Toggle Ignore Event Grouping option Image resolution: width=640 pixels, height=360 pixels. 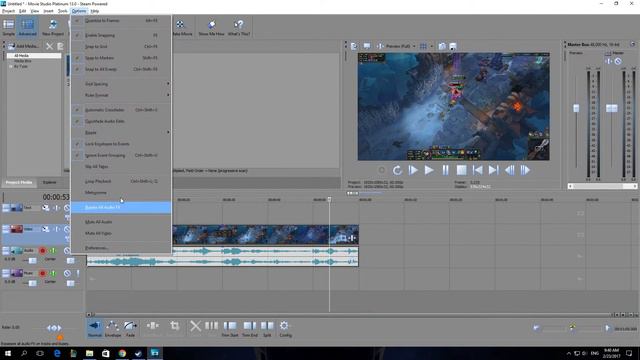point(121,156)
